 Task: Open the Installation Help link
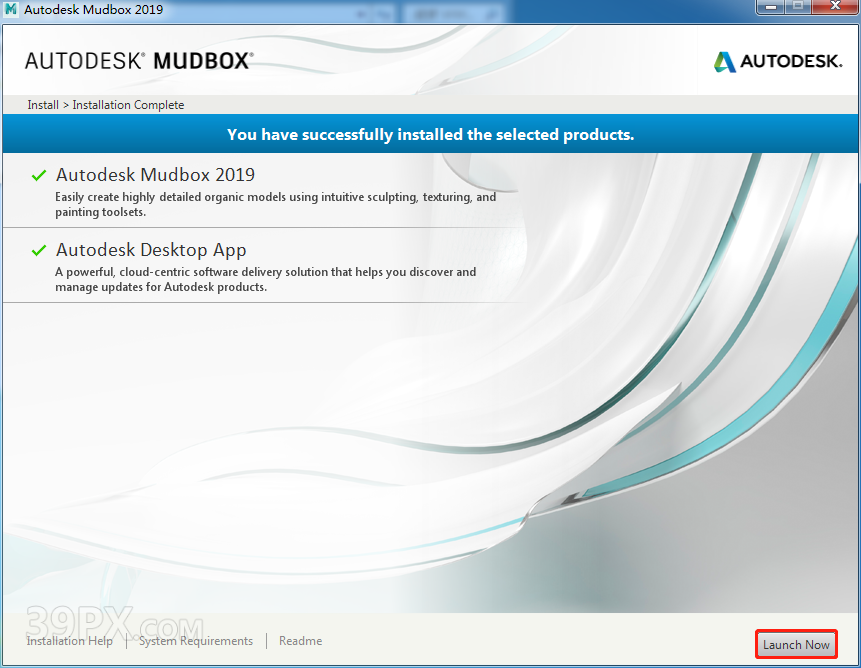point(69,641)
